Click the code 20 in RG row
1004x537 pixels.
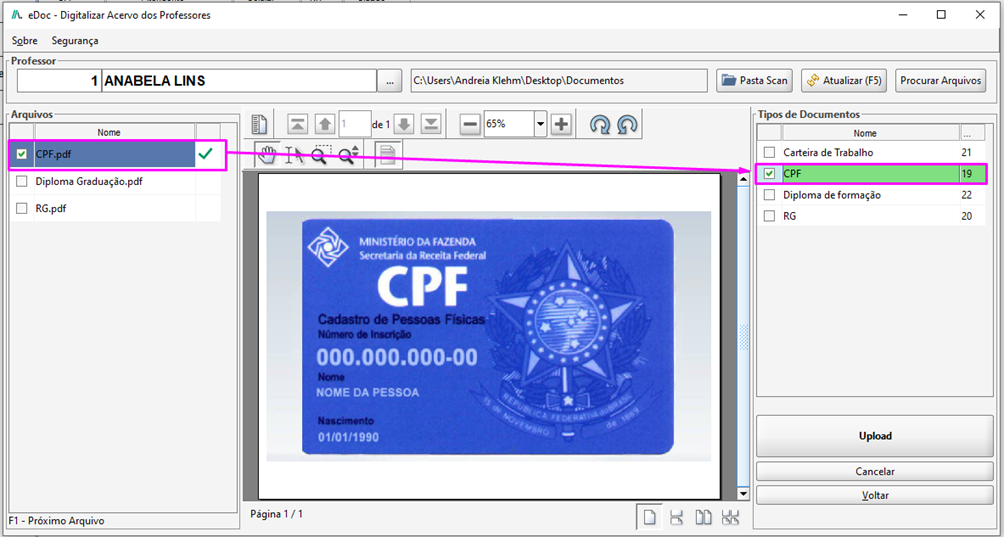coord(966,216)
